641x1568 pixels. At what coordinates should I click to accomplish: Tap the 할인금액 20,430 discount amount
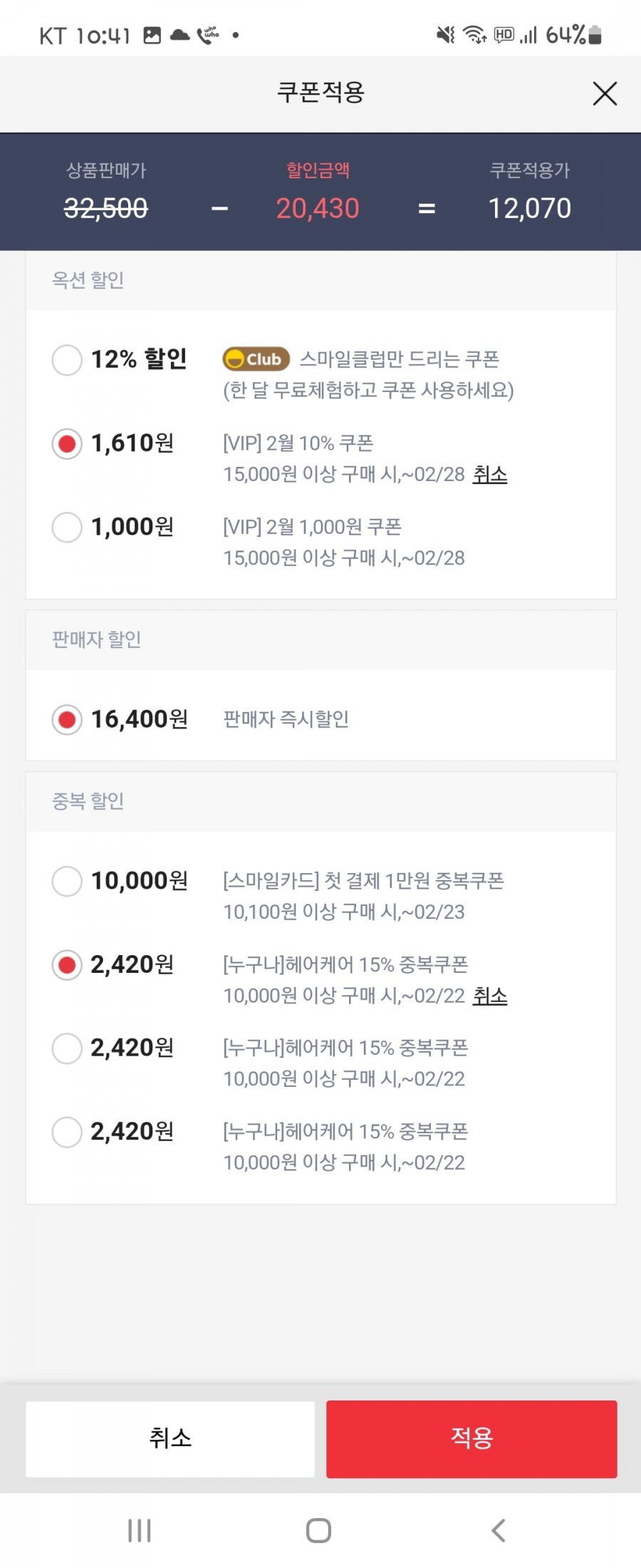coord(318,209)
